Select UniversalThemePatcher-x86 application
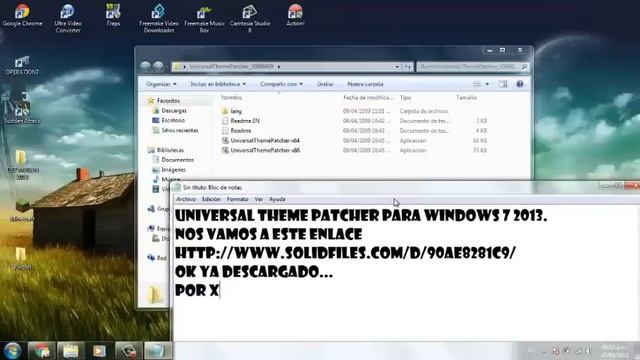640x360 pixels. click(x=265, y=150)
